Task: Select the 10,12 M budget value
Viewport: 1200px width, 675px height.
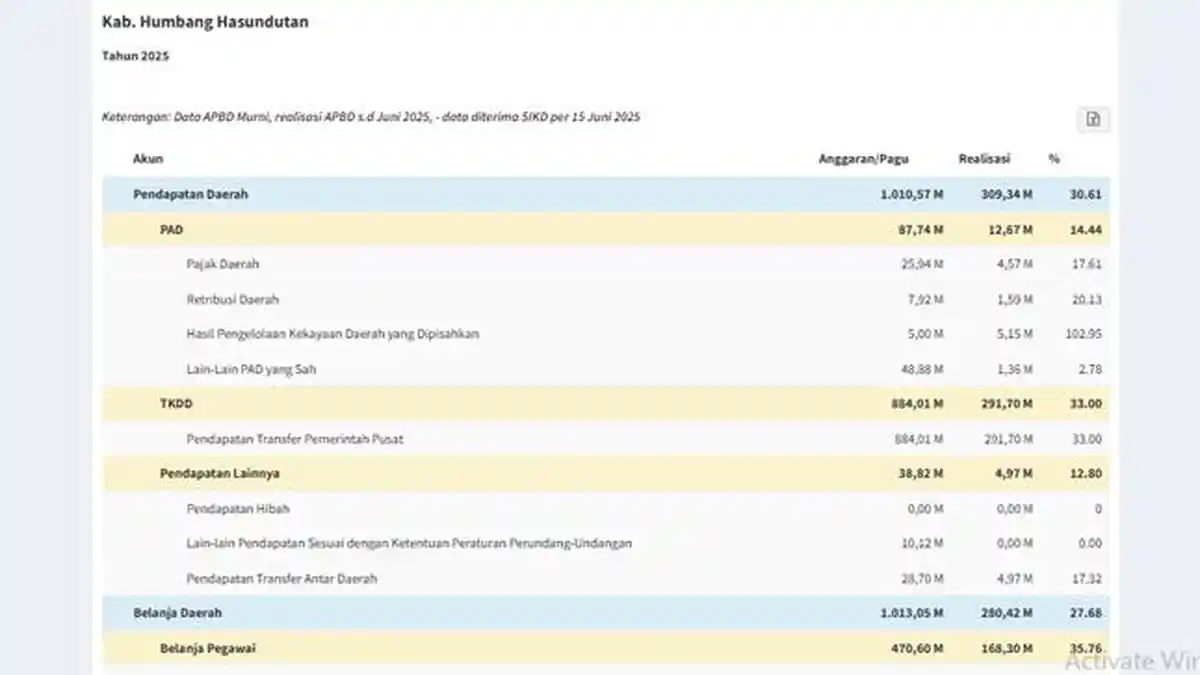Action: pos(922,544)
